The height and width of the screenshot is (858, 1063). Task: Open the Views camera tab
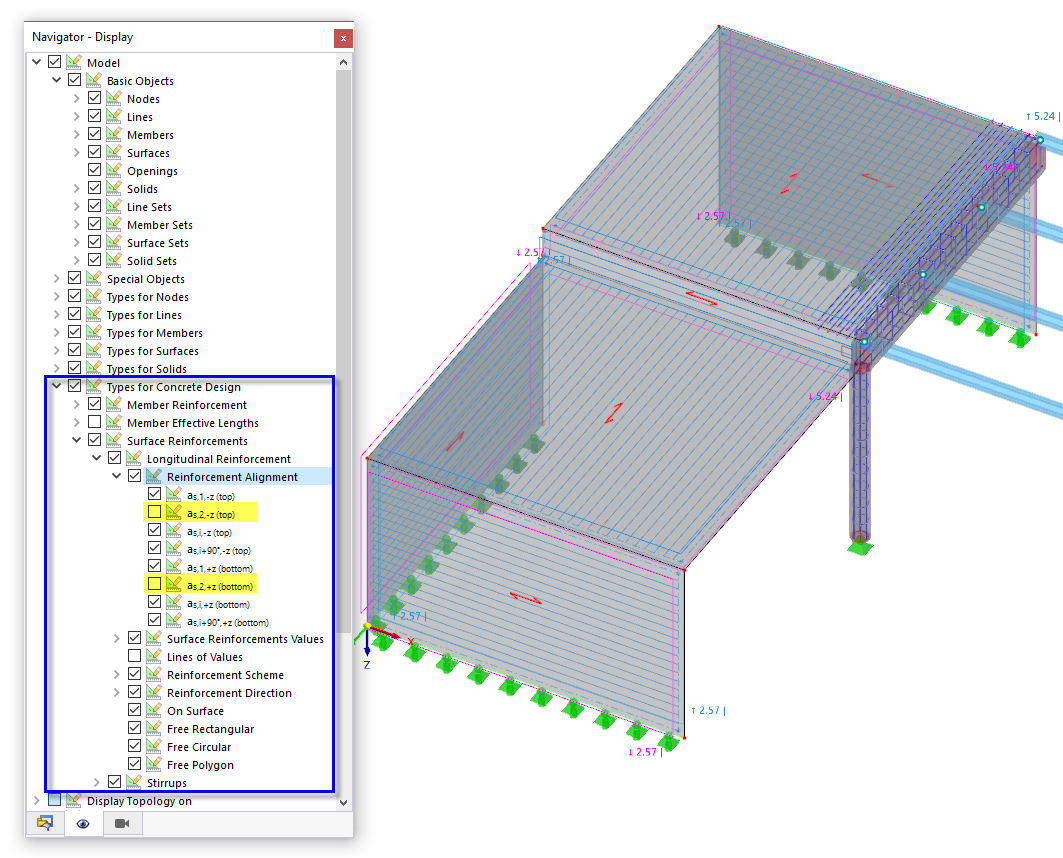click(x=122, y=823)
